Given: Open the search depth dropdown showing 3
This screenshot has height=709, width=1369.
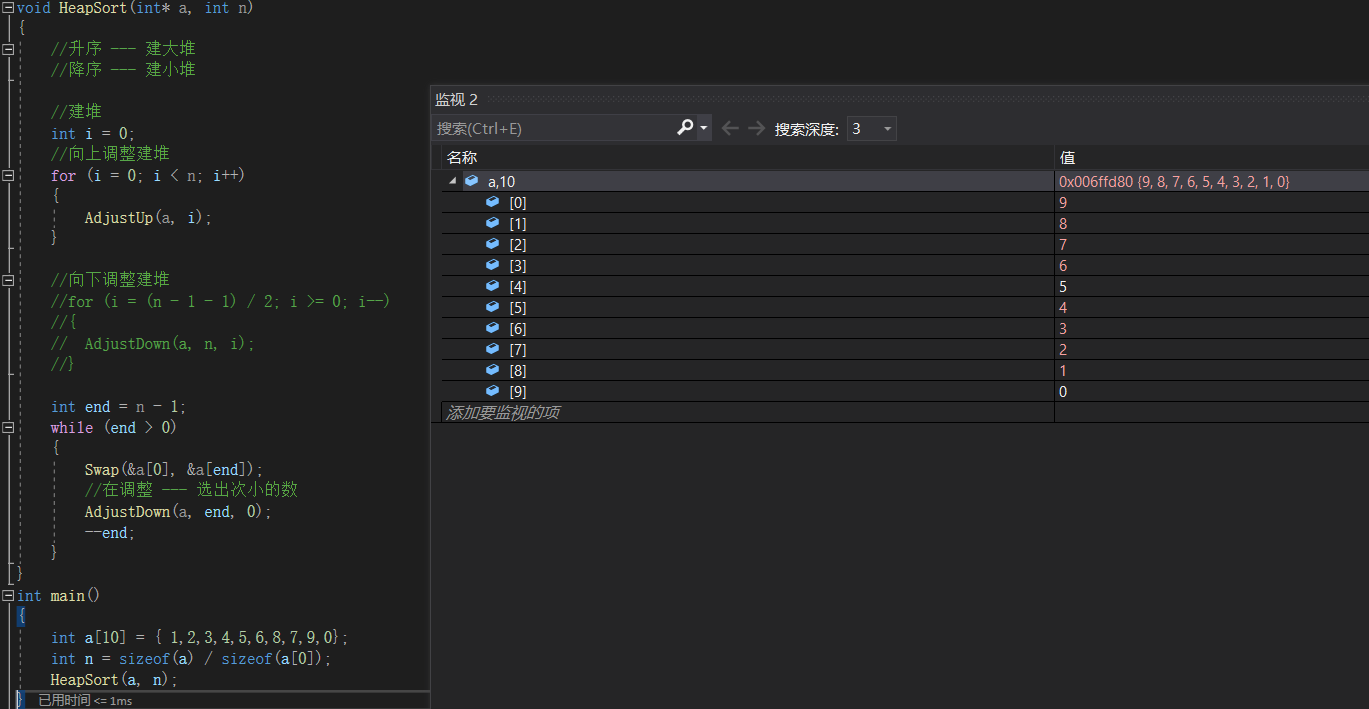Looking at the screenshot, I should [x=871, y=129].
